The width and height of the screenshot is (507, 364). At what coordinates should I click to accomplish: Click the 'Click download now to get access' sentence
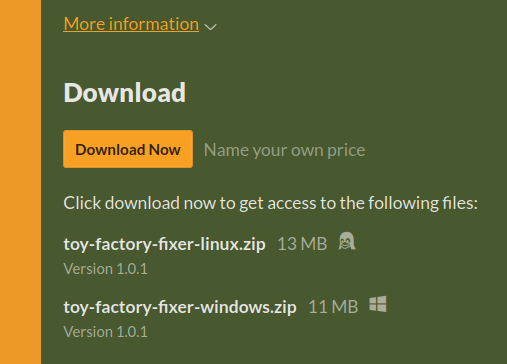coord(270,203)
